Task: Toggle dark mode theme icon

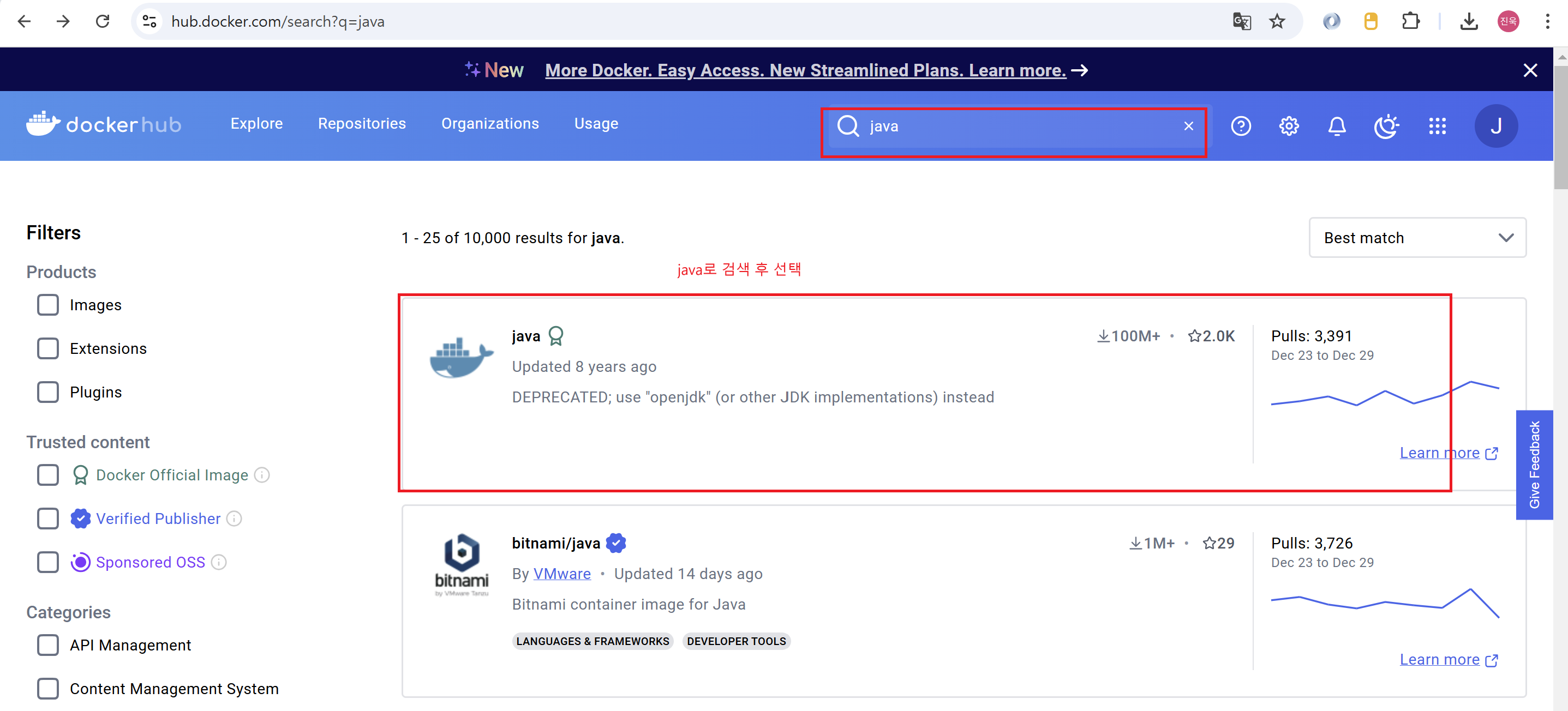Action: 1386,126
